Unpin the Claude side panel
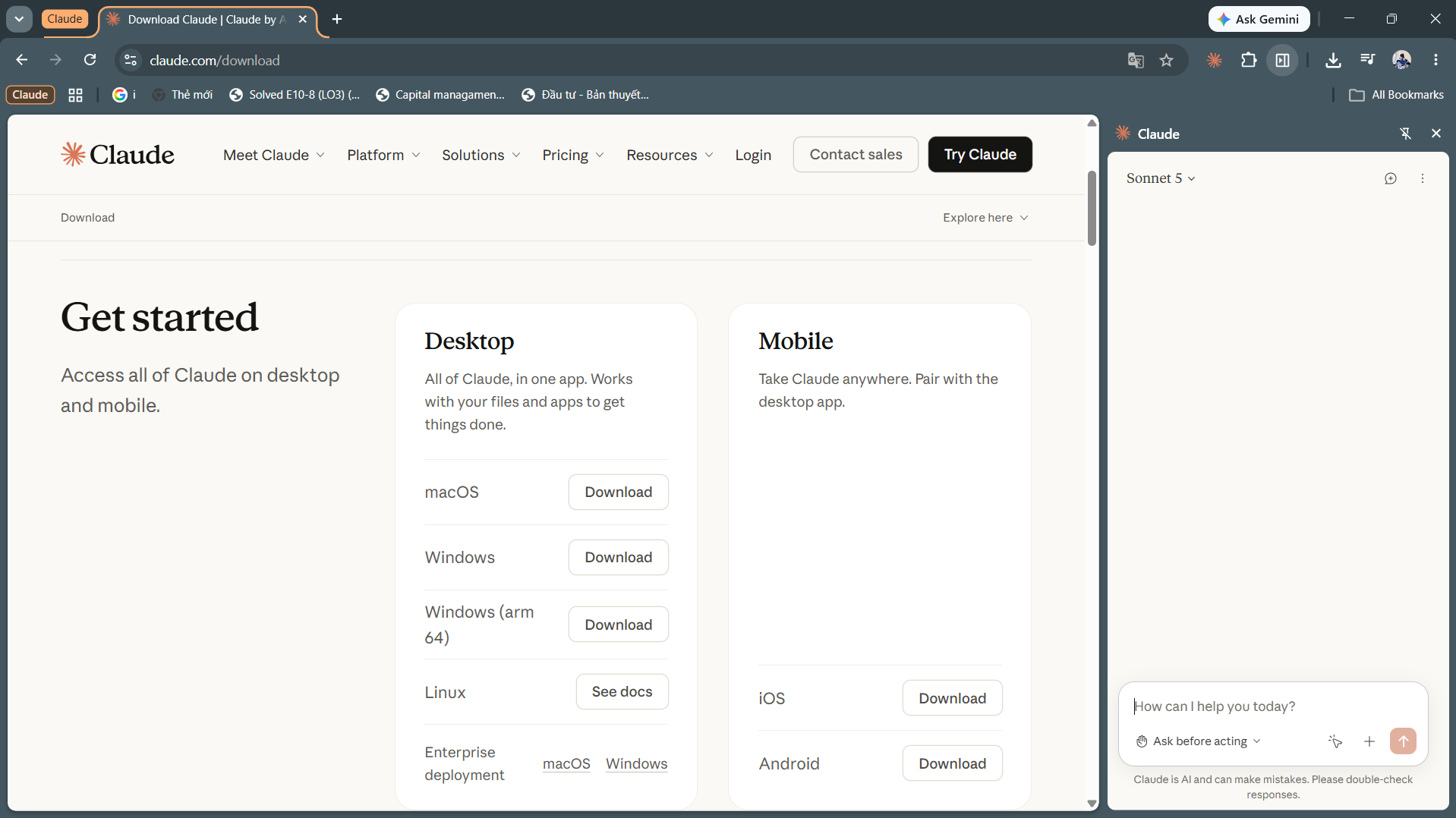1456x818 pixels. pos(1406,134)
